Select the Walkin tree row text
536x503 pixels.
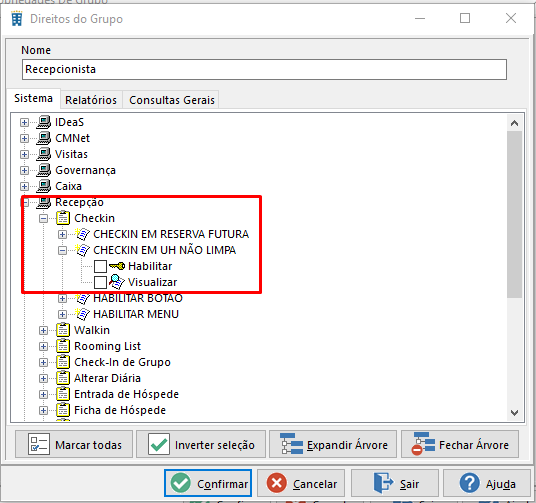[x=92, y=330]
